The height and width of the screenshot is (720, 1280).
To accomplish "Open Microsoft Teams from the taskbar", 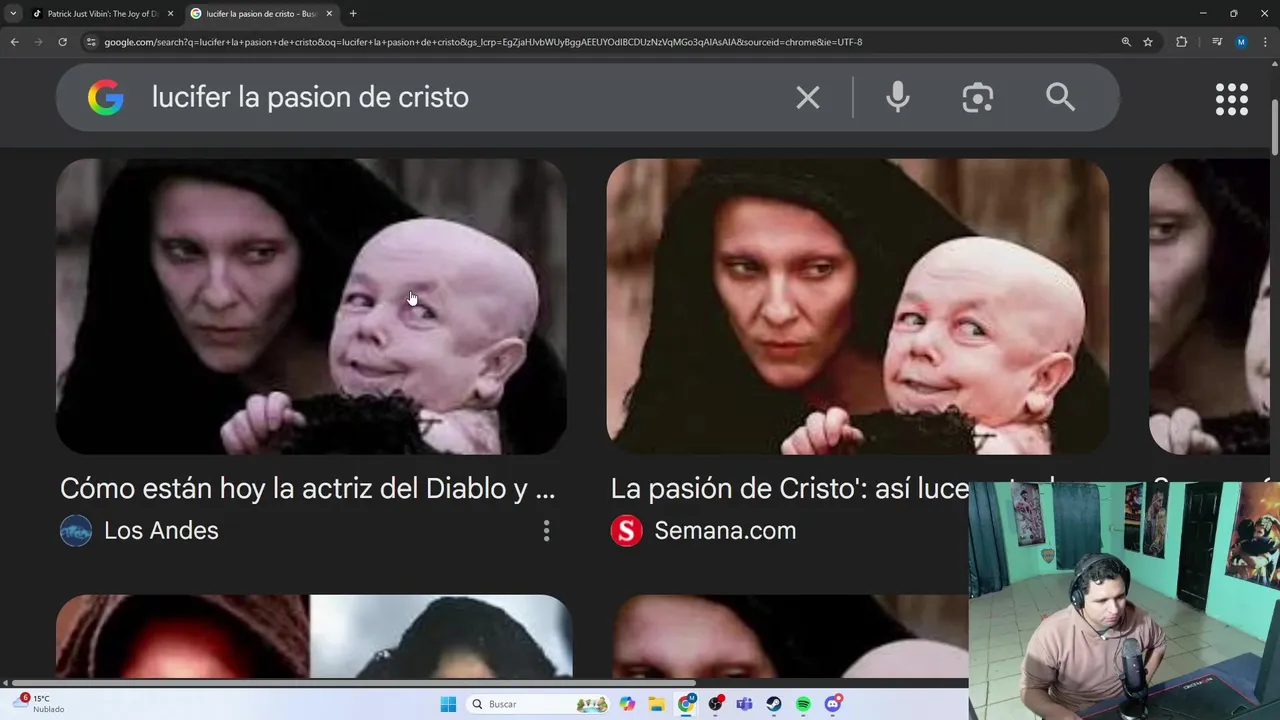I will [744, 704].
